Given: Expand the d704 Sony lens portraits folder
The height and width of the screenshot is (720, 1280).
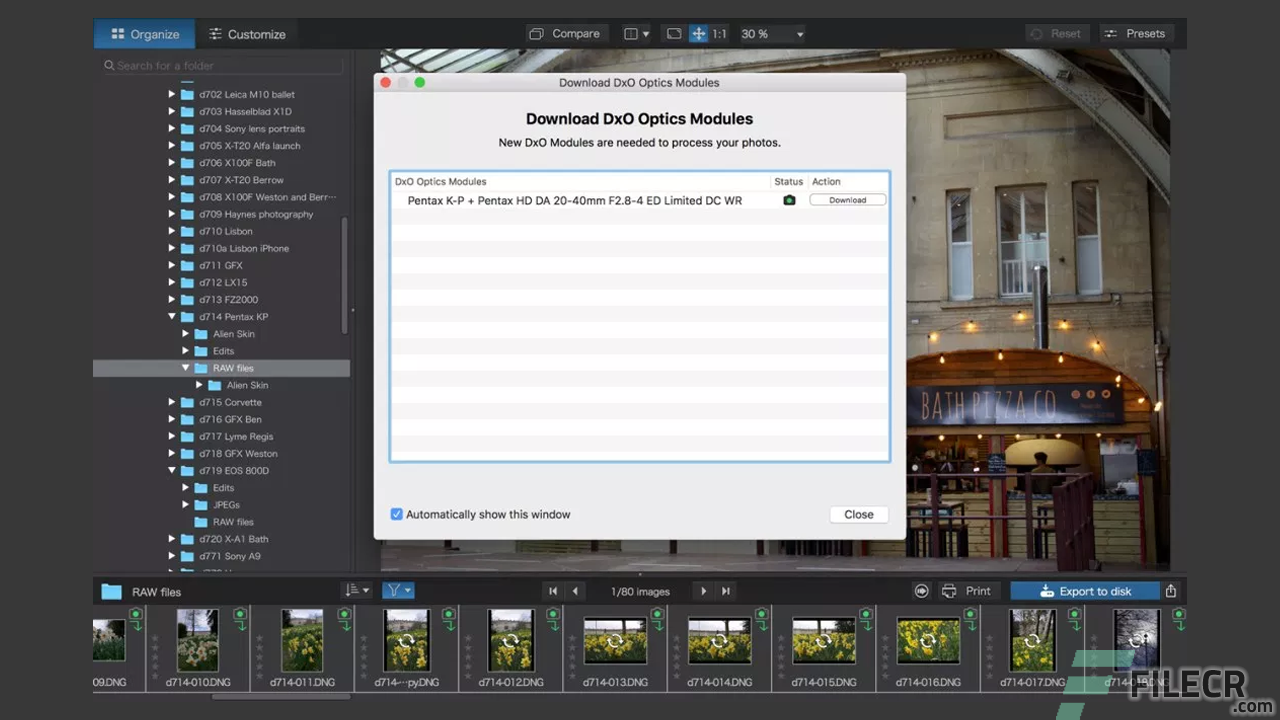Looking at the screenshot, I should [172, 128].
